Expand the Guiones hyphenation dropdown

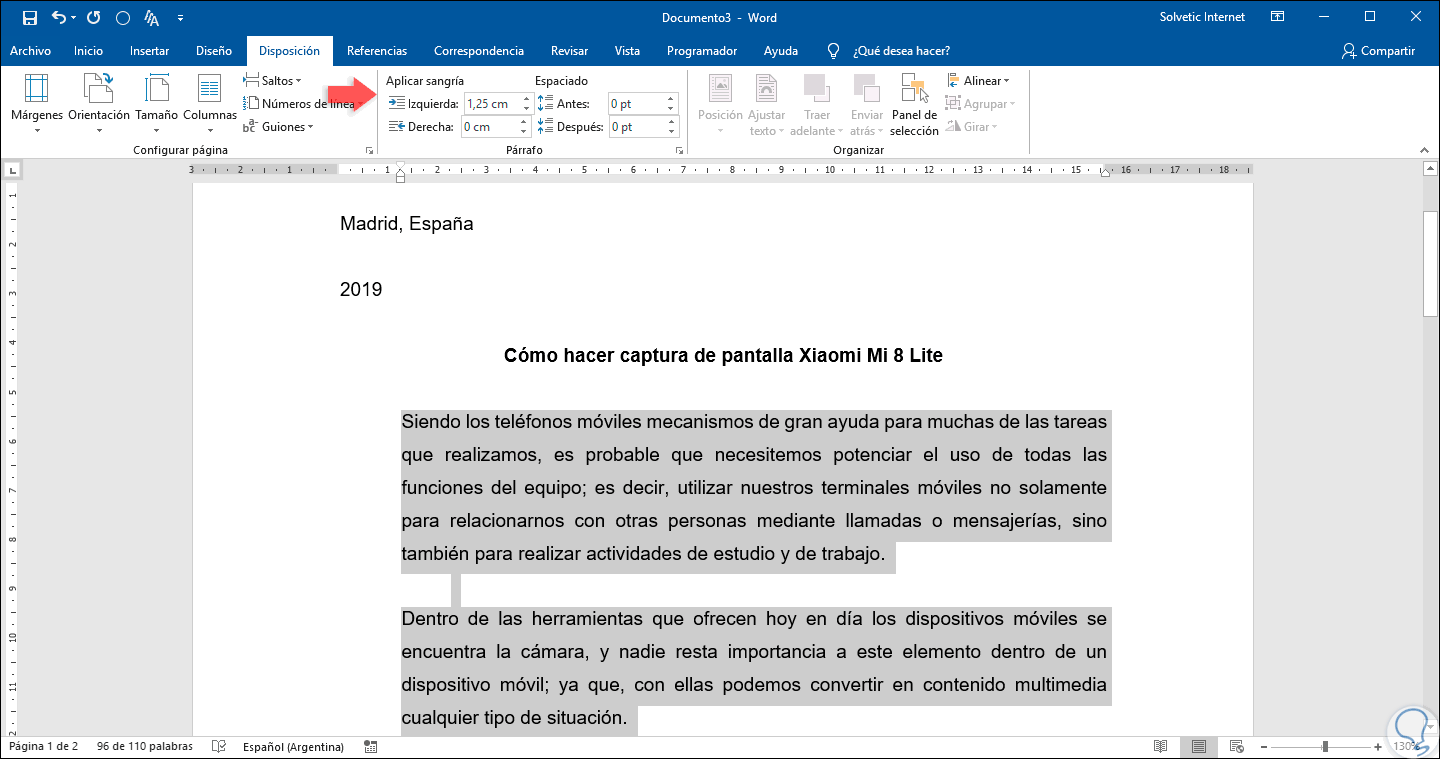tap(279, 127)
